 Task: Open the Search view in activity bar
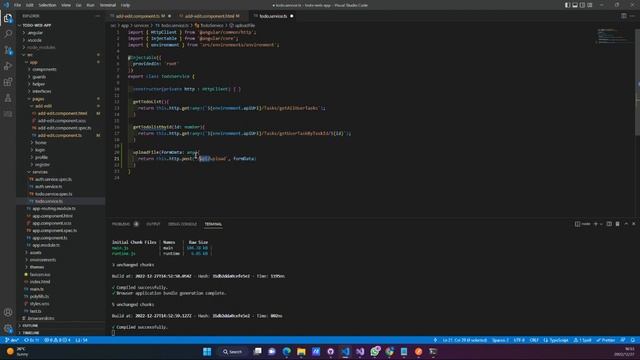pyautogui.click(x=8, y=34)
